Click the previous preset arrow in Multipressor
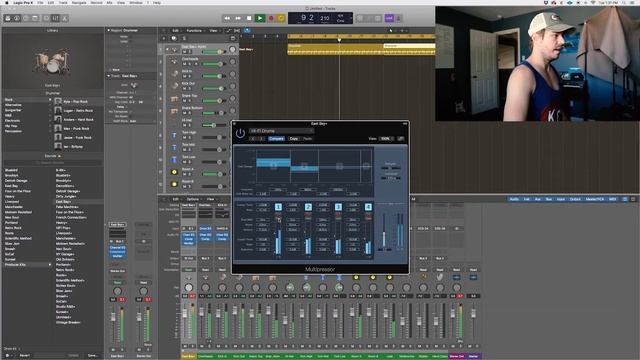This screenshot has width=640, height=360. point(253,139)
